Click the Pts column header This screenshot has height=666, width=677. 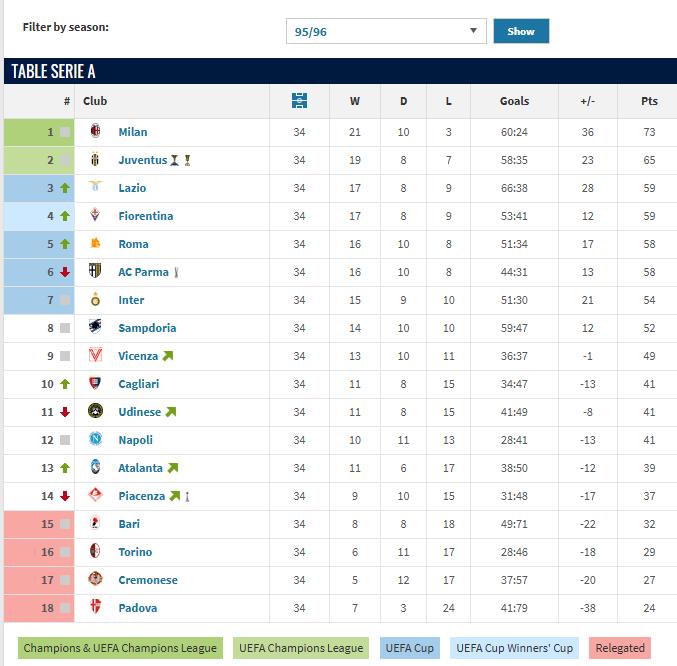click(650, 101)
